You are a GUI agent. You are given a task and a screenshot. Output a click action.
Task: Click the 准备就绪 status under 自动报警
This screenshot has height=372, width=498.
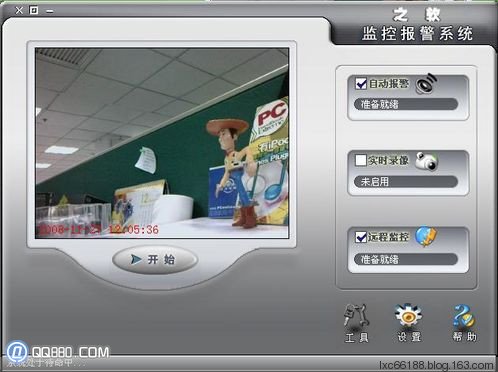pyautogui.click(x=406, y=104)
